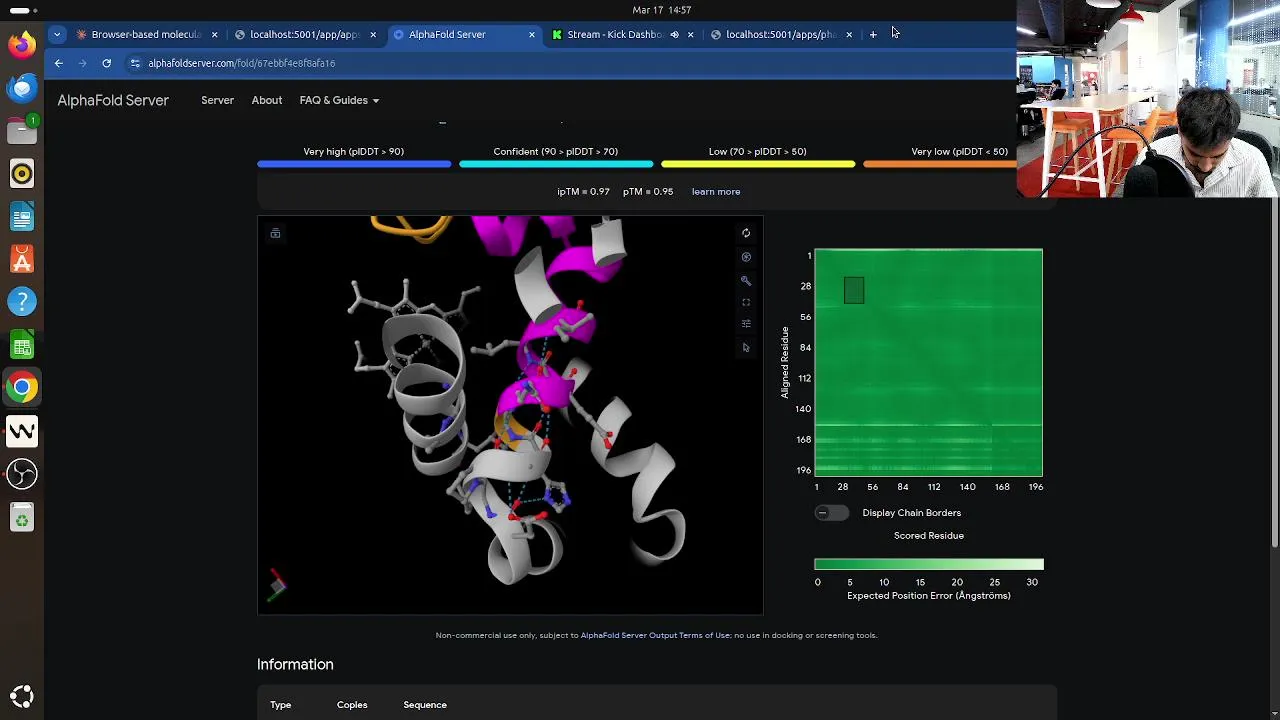The image size is (1280, 720).
Task: Open the wrench settings tool in viewer
Action: pyautogui.click(x=746, y=281)
